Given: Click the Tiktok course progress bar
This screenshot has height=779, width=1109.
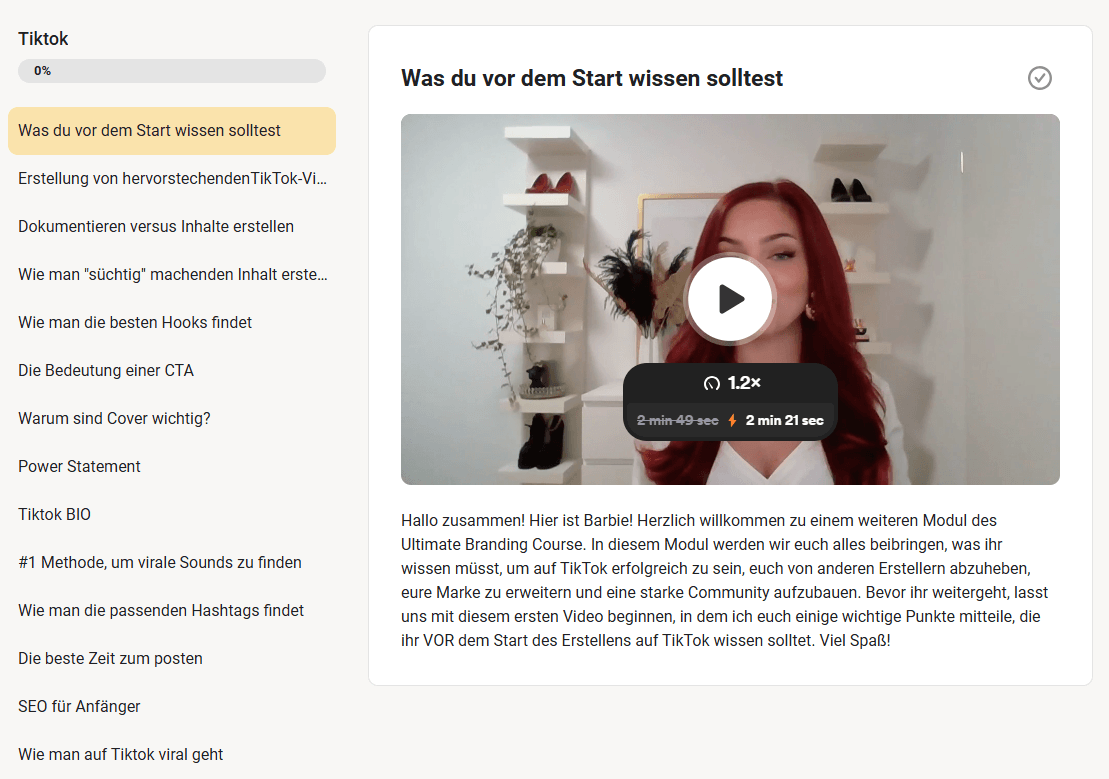Looking at the screenshot, I should tap(172, 71).
